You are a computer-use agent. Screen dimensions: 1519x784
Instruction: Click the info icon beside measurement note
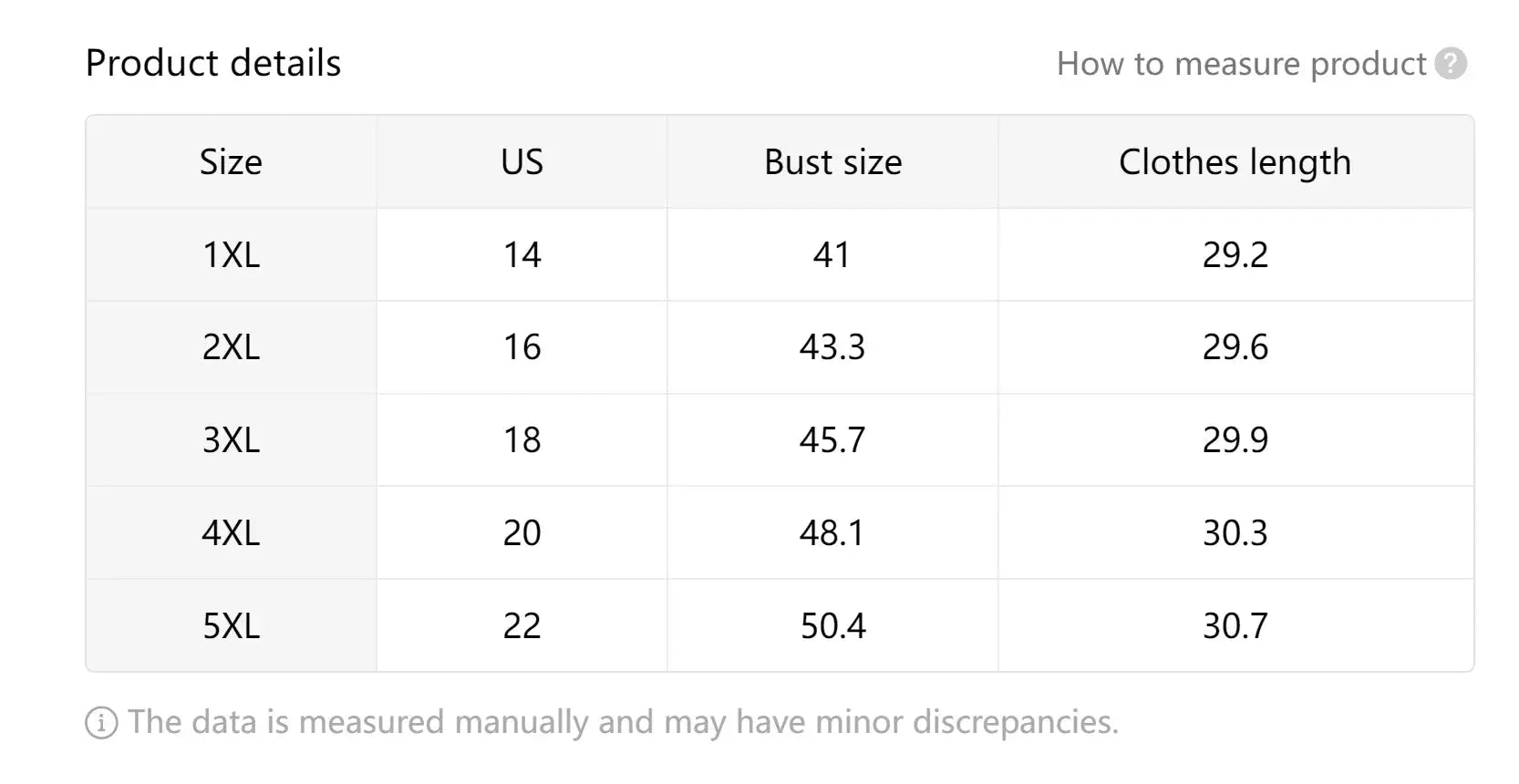tap(101, 723)
